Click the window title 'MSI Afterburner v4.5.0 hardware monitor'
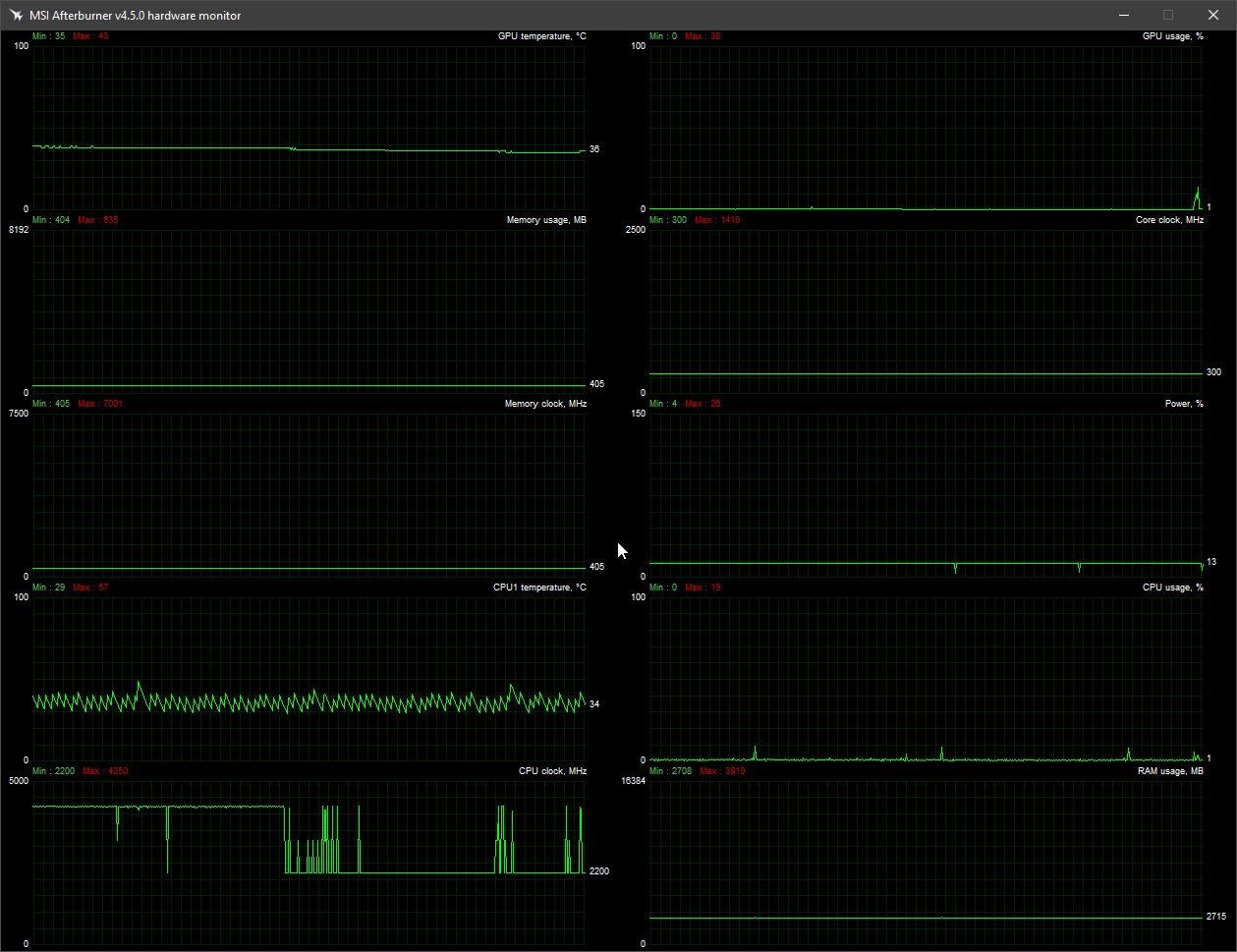The width and height of the screenshot is (1237, 952). [135, 16]
